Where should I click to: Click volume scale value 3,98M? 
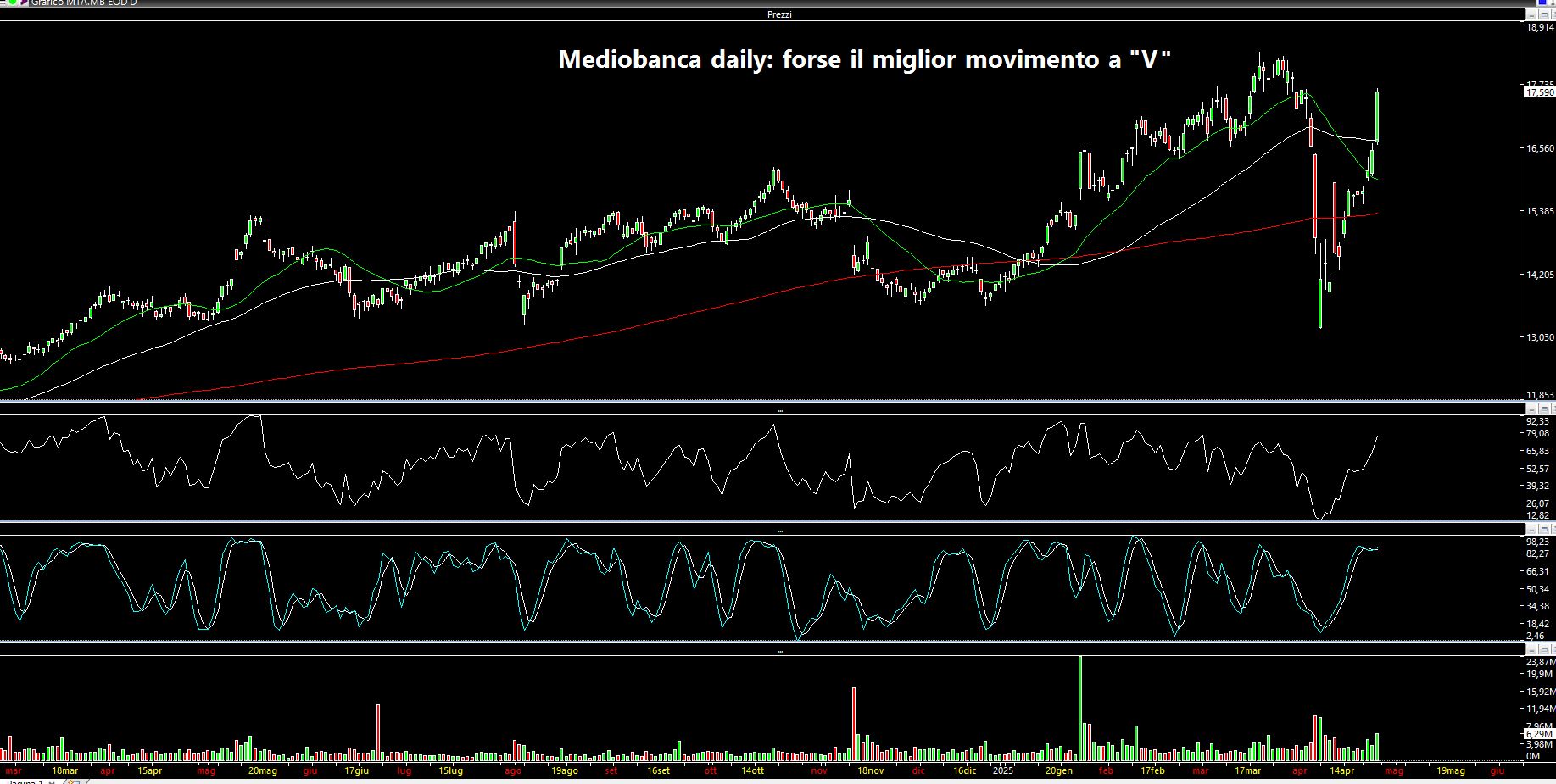click(1539, 744)
